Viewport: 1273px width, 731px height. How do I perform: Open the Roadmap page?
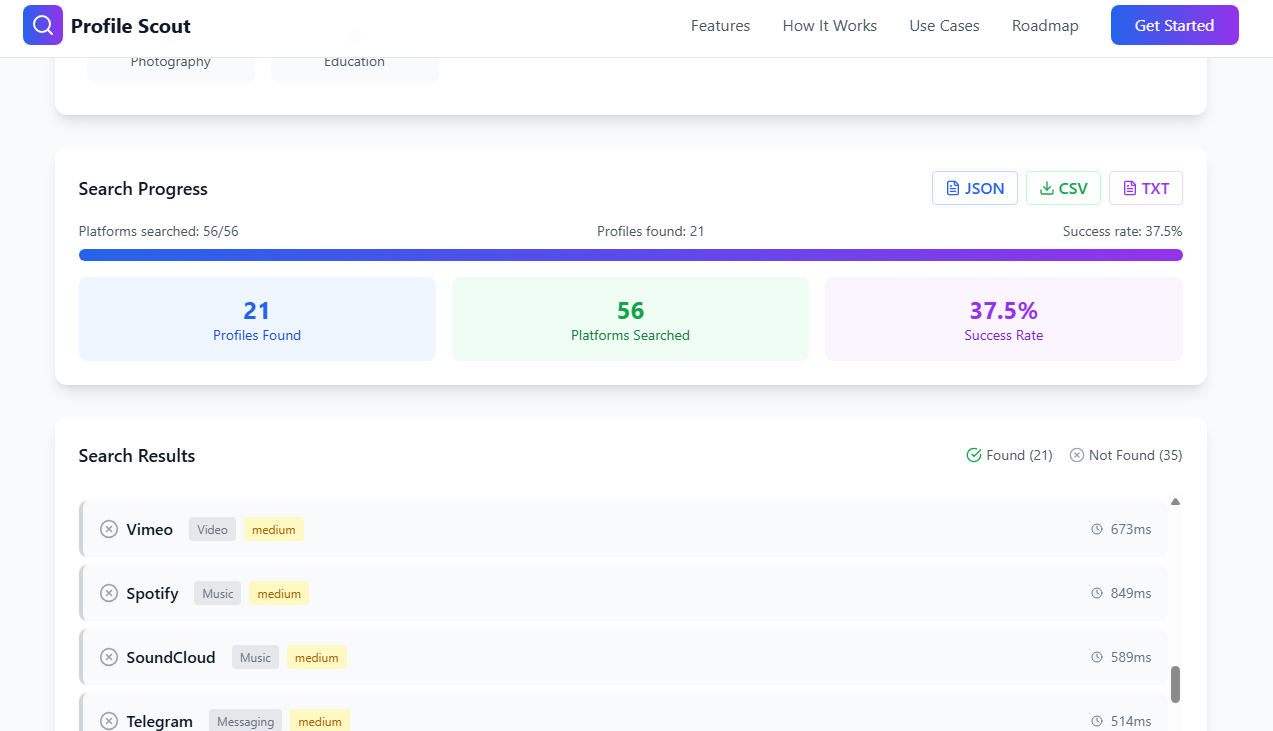click(x=1044, y=25)
